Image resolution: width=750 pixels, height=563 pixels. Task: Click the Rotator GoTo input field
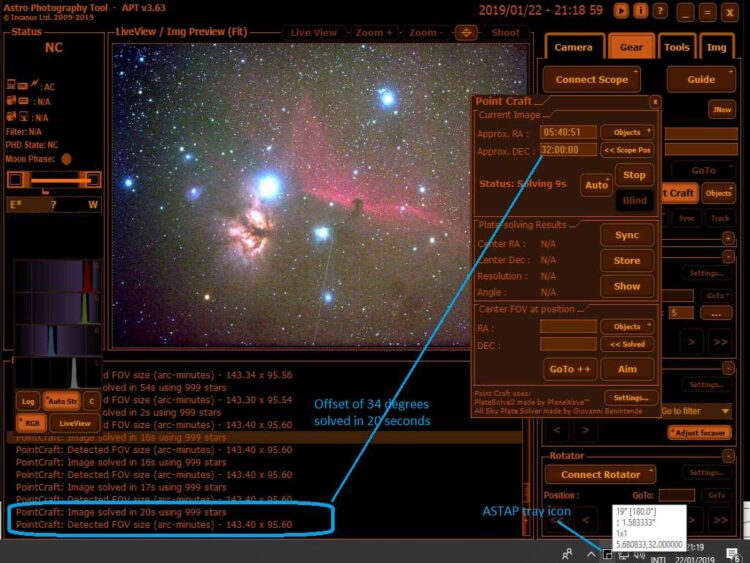(676, 495)
